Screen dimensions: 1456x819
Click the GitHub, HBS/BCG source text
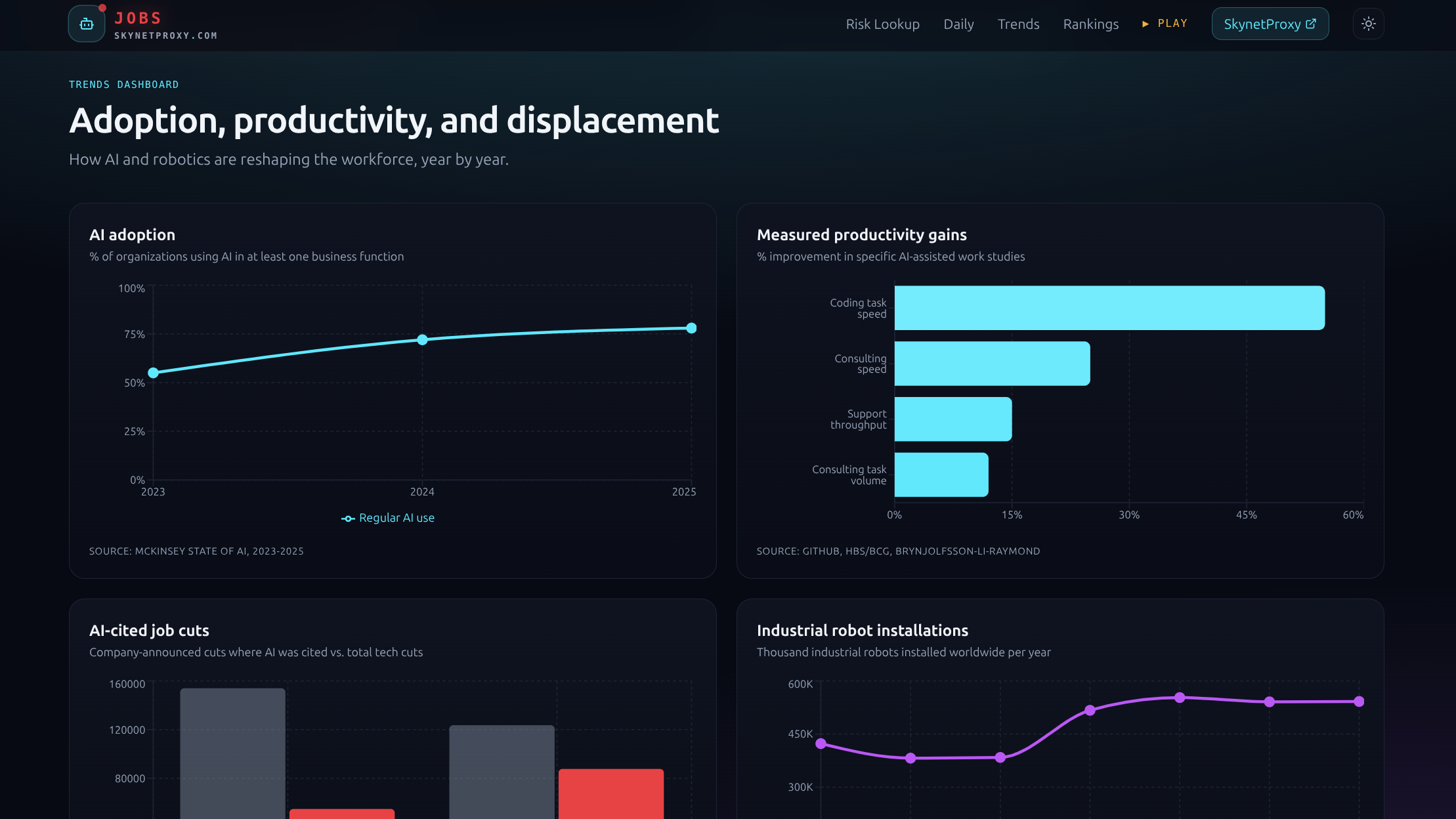(x=898, y=551)
